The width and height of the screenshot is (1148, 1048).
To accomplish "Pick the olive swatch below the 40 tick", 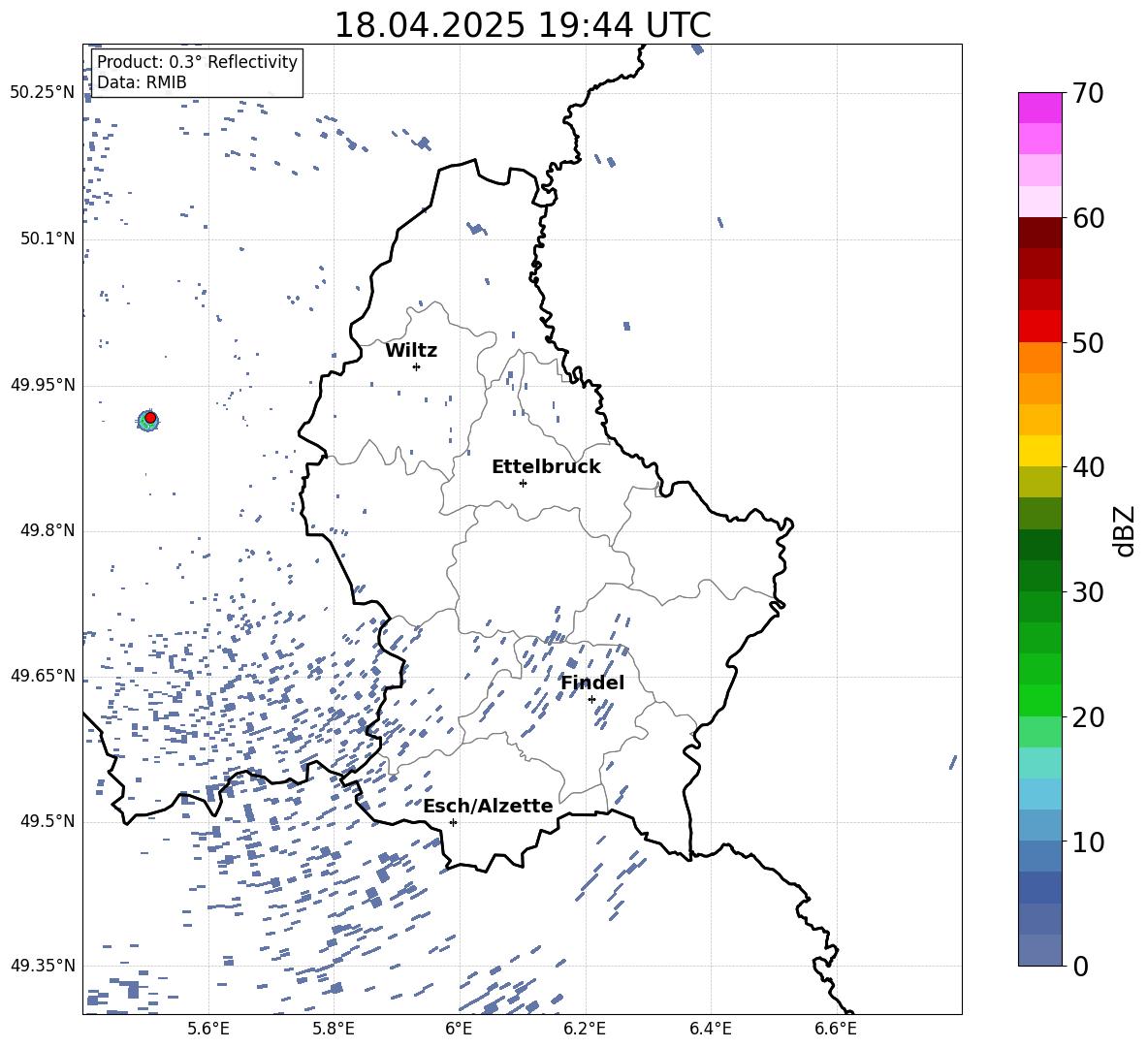I will pos(1039,482).
